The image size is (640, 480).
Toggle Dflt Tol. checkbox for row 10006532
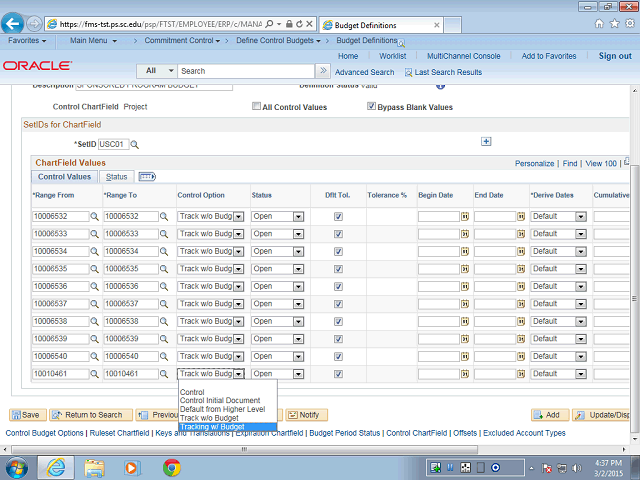pos(338,216)
